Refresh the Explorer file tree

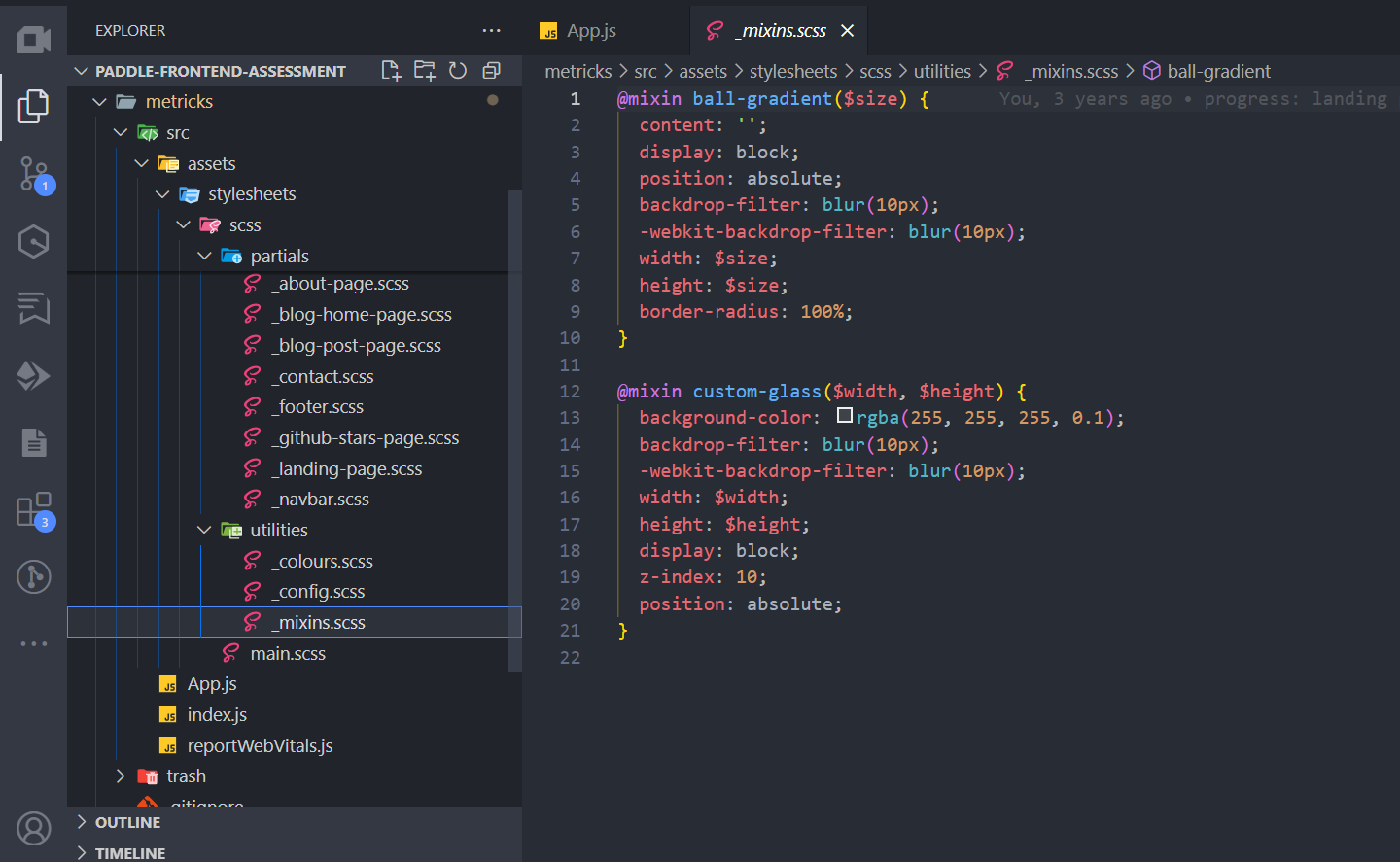(458, 71)
